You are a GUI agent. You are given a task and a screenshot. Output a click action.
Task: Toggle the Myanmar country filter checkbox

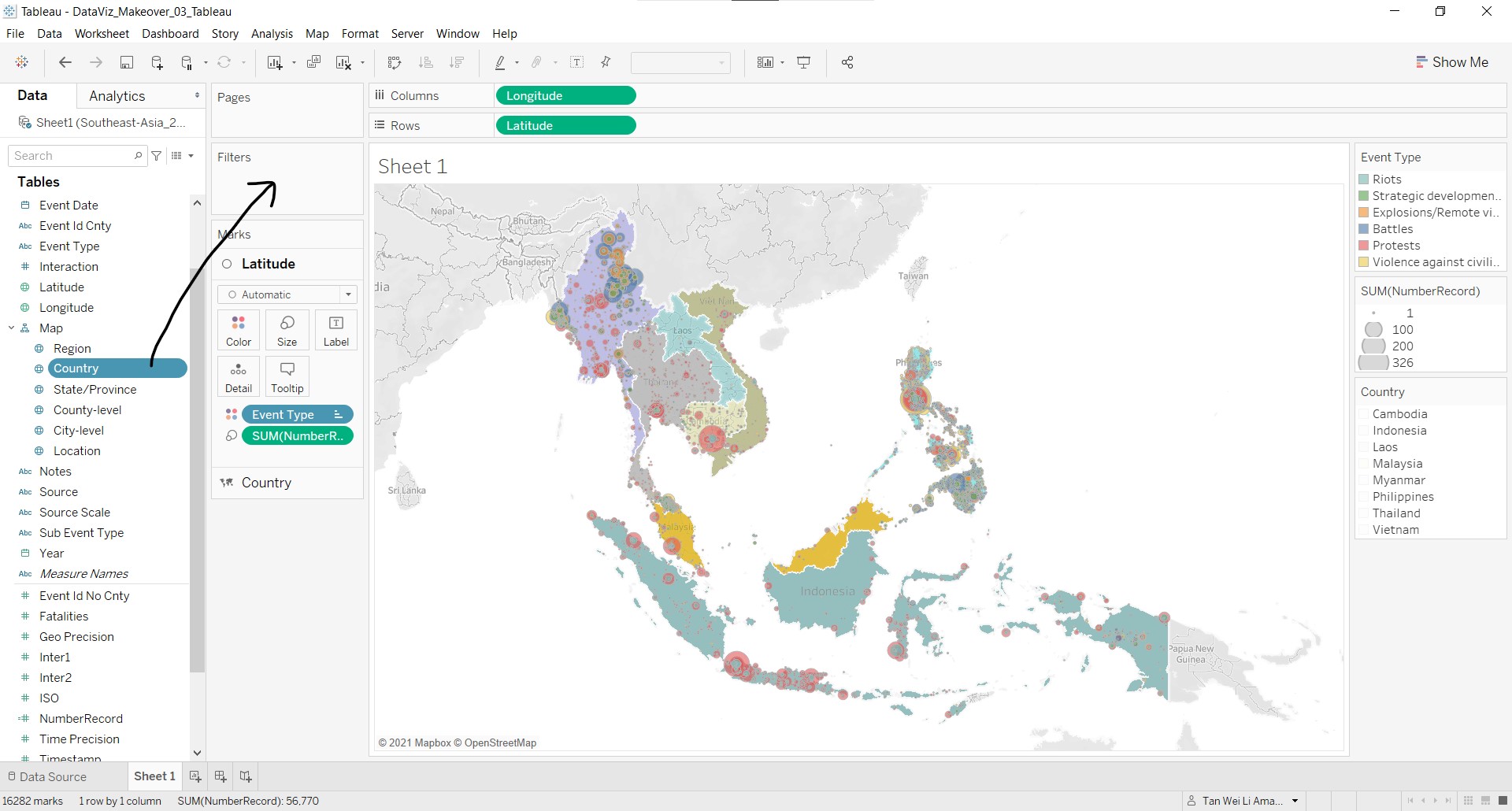click(1365, 480)
